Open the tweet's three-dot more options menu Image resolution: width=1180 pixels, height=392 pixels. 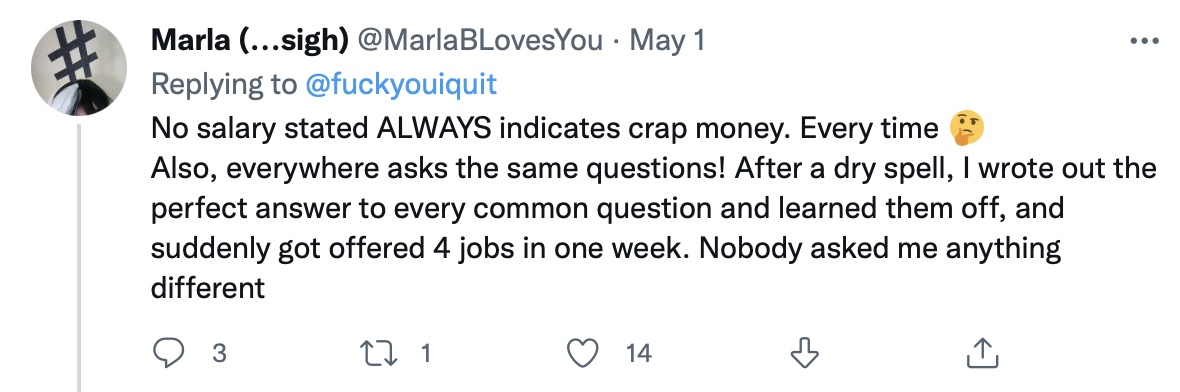(x=1144, y=41)
